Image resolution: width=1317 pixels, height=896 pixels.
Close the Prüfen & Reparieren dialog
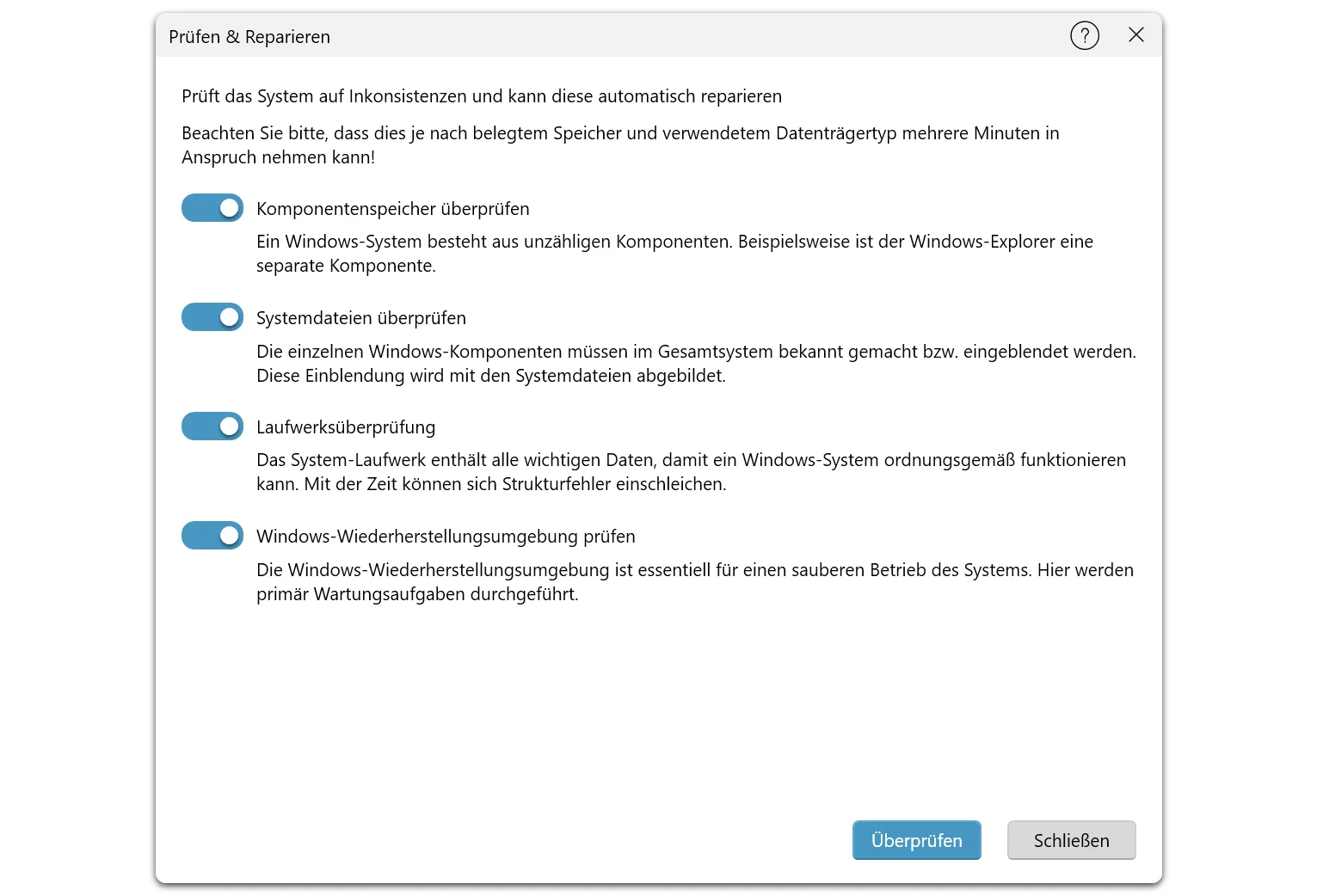tap(1135, 35)
